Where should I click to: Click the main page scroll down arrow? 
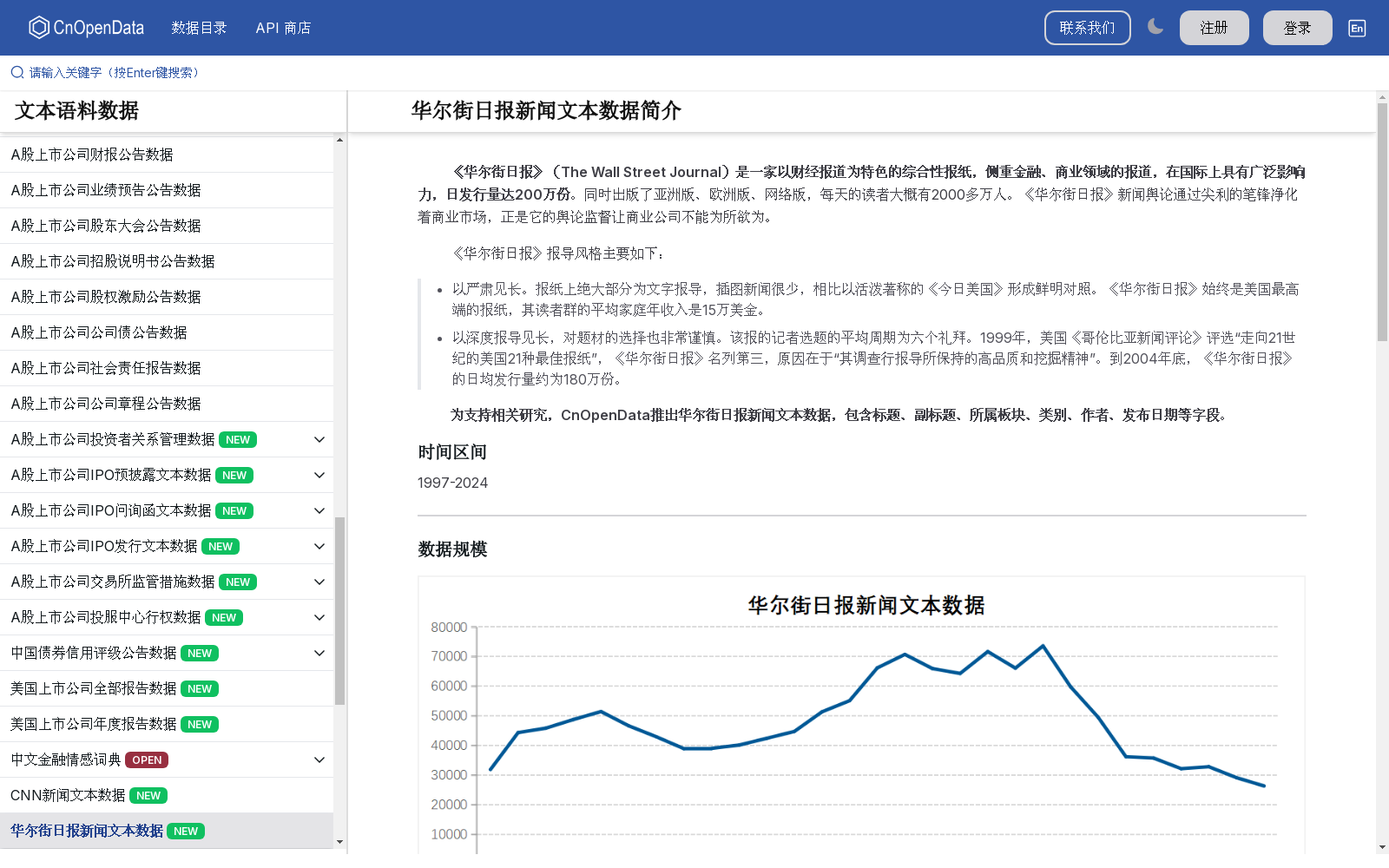coord(1382,846)
